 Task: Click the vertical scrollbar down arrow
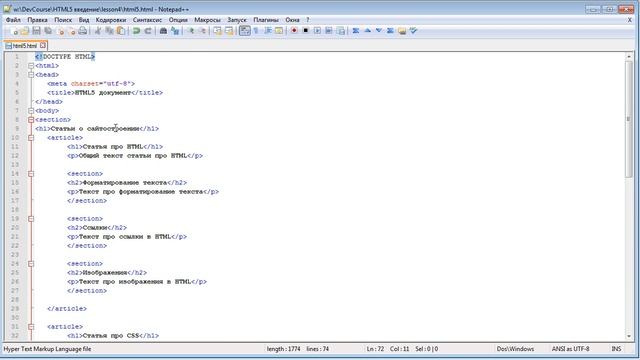pyautogui.click(x=629, y=336)
